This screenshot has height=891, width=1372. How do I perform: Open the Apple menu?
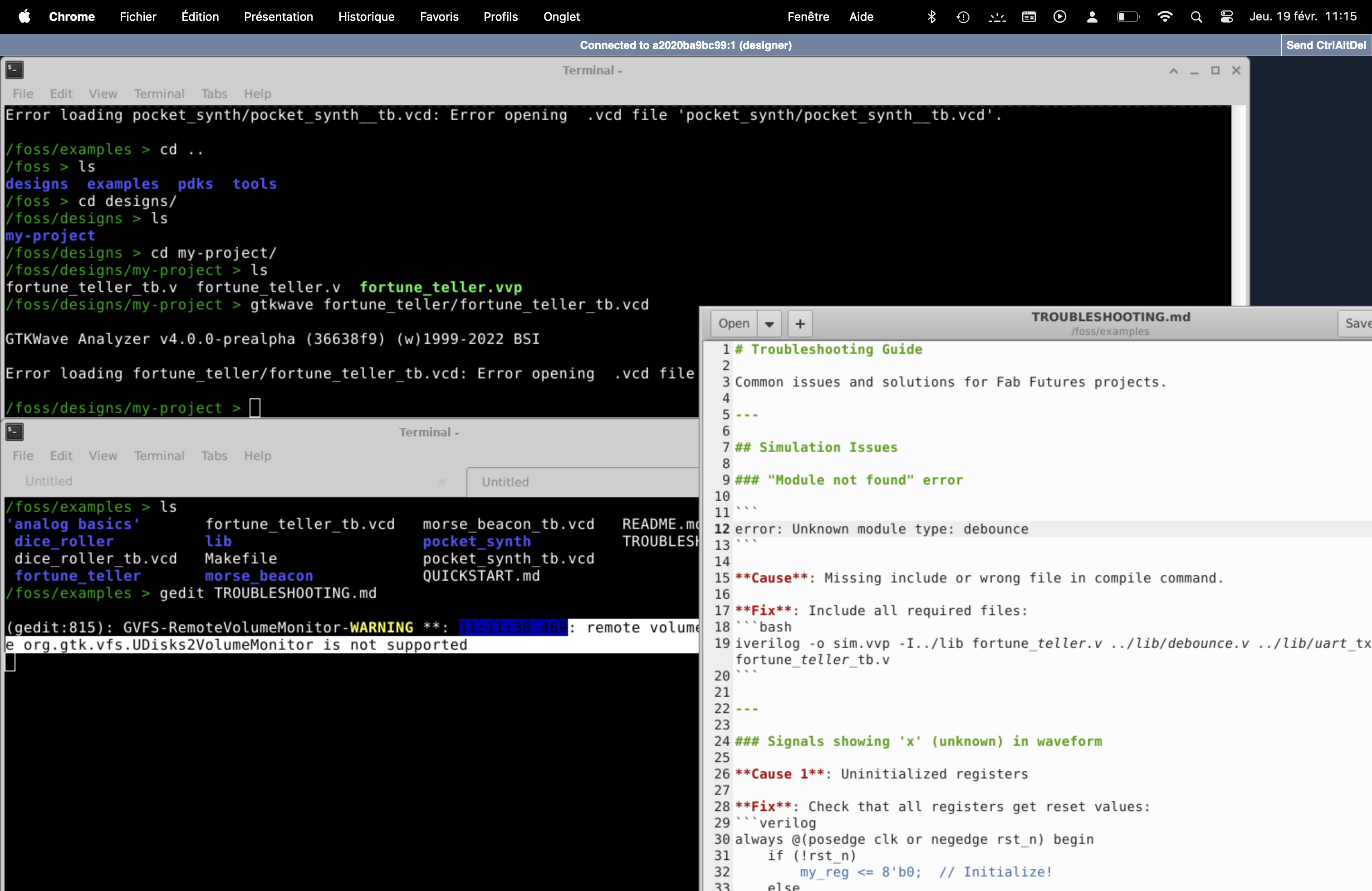coord(24,16)
